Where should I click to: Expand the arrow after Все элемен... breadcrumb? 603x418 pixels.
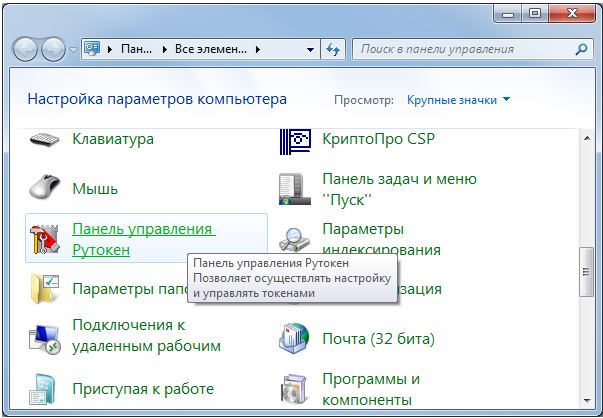point(257,49)
